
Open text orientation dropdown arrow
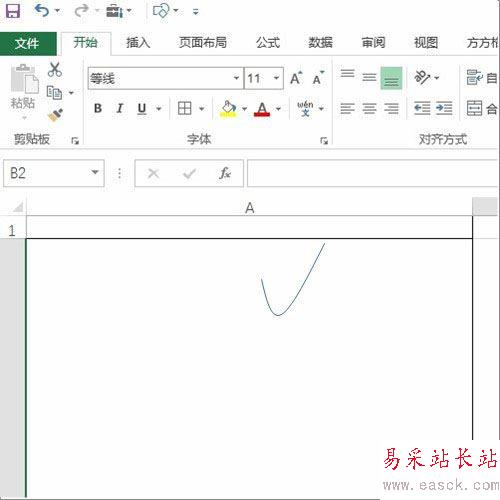pos(437,78)
